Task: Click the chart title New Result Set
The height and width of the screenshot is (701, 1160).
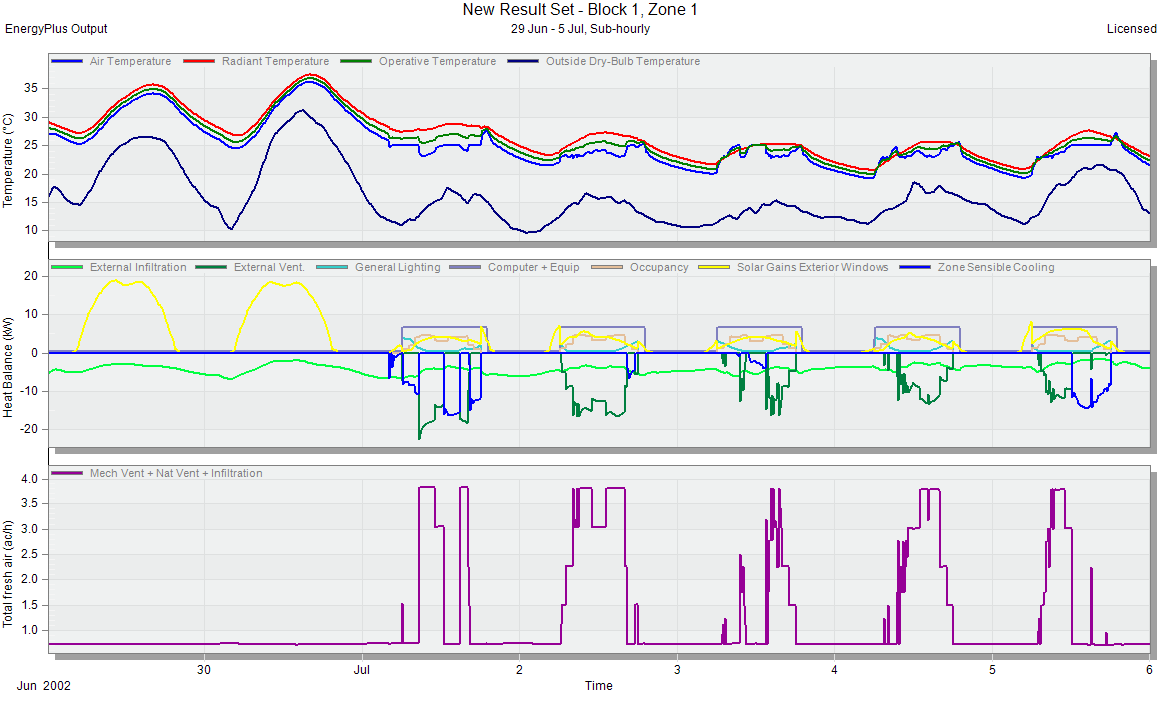Action: (x=580, y=10)
